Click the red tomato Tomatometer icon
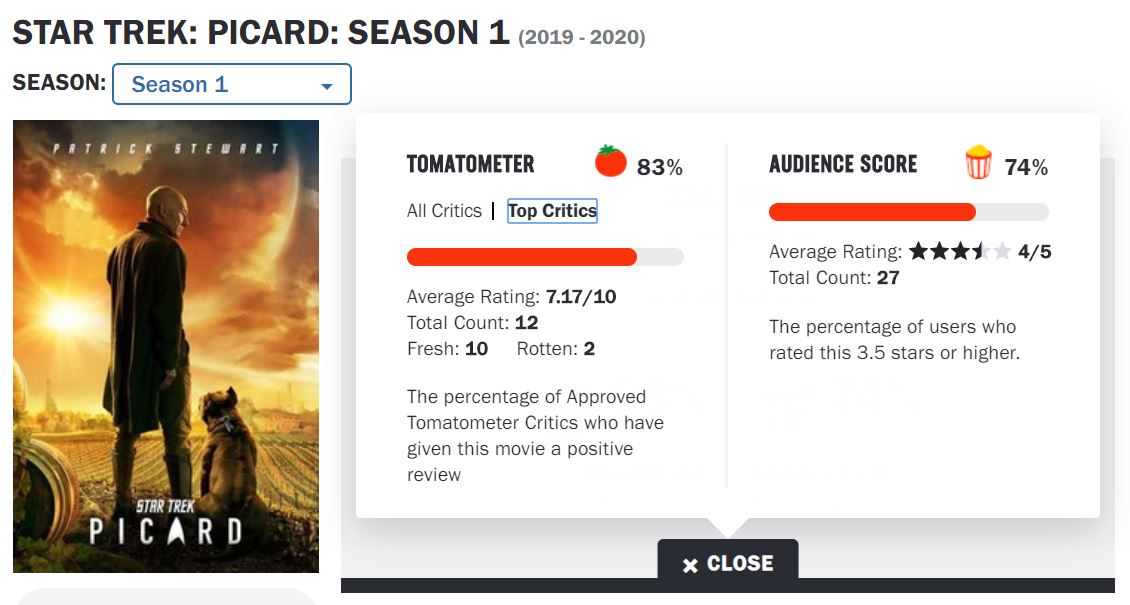This screenshot has width=1130, height=605. [610, 162]
